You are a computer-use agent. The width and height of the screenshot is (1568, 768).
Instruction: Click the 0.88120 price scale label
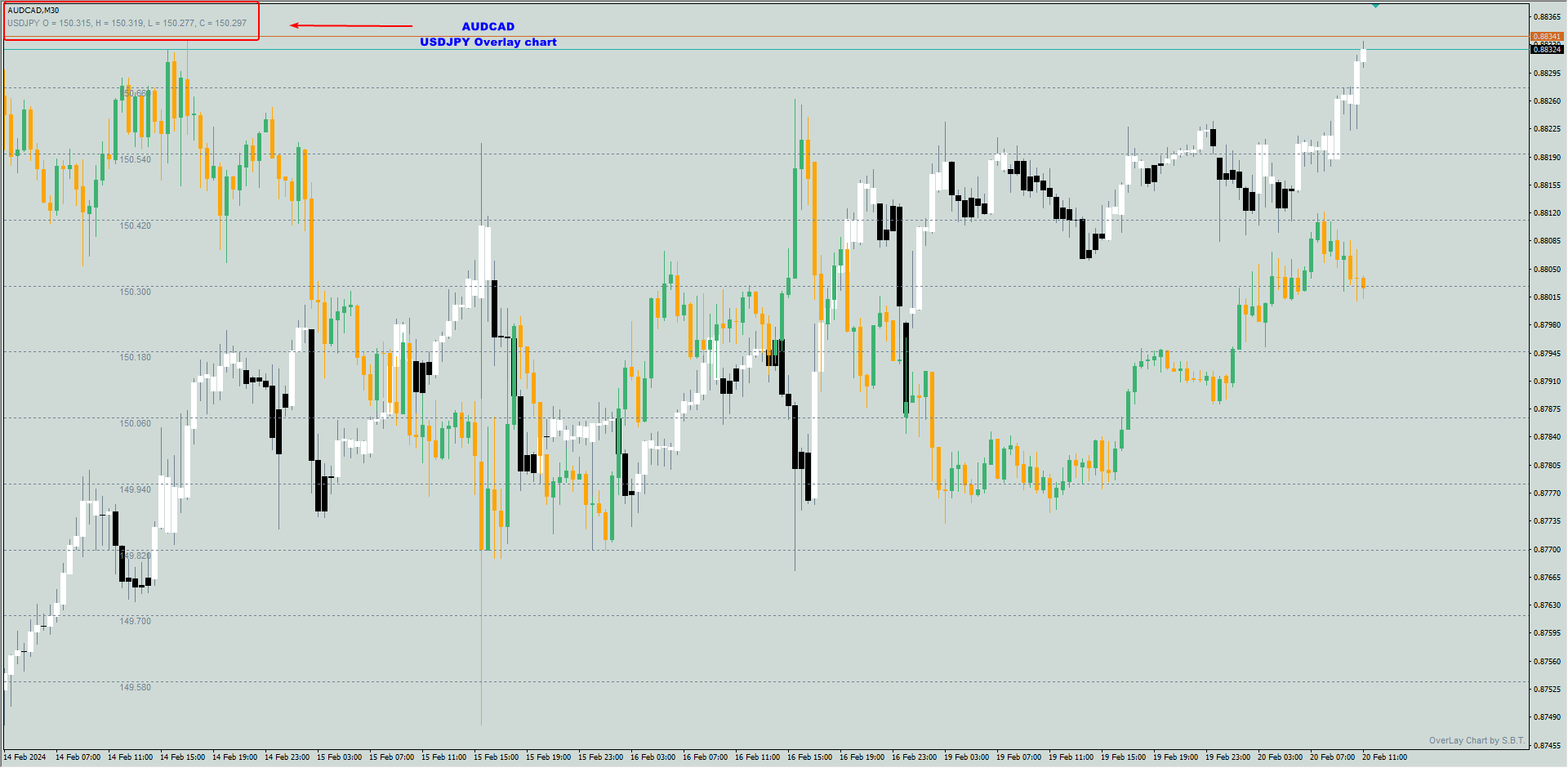pyautogui.click(x=1548, y=213)
